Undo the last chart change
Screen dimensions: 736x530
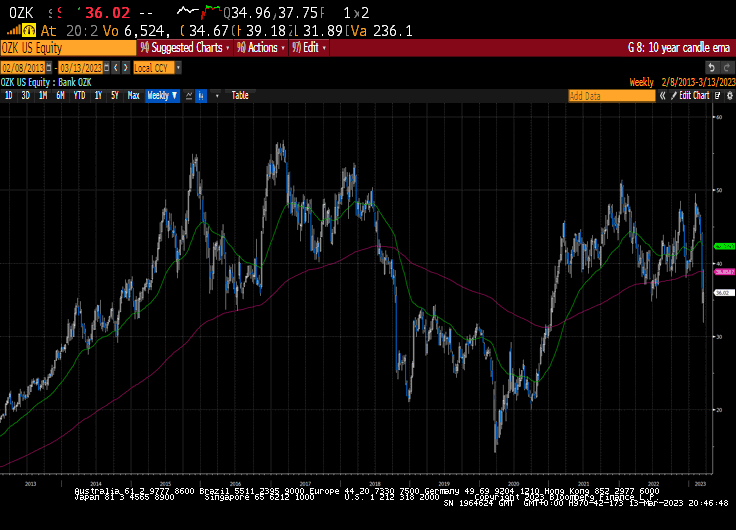point(712,68)
